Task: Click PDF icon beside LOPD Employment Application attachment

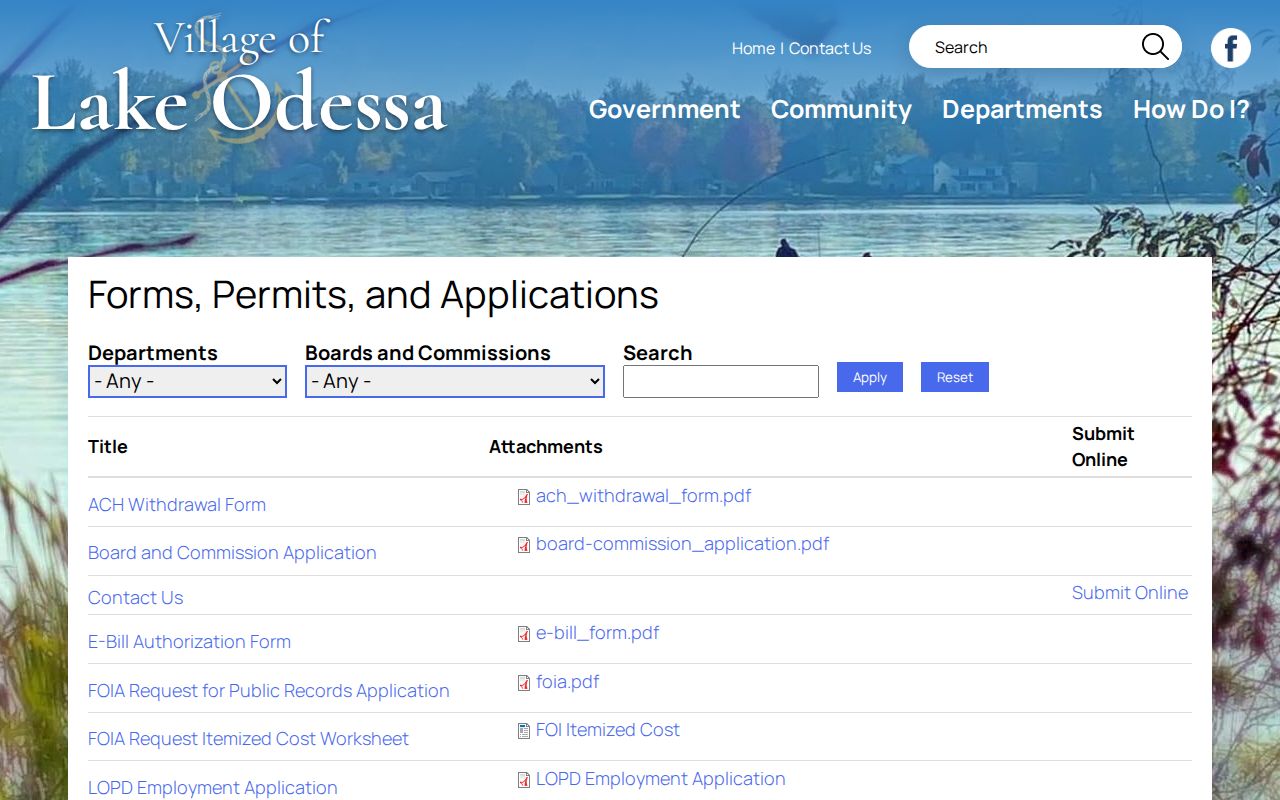Action: coord(524,780)
